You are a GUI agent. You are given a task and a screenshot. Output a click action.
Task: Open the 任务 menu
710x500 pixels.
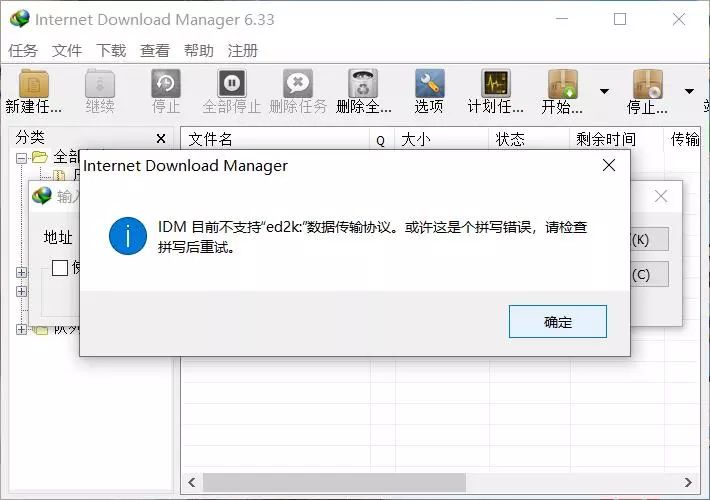pyautogui.click(x=23, y=51)
